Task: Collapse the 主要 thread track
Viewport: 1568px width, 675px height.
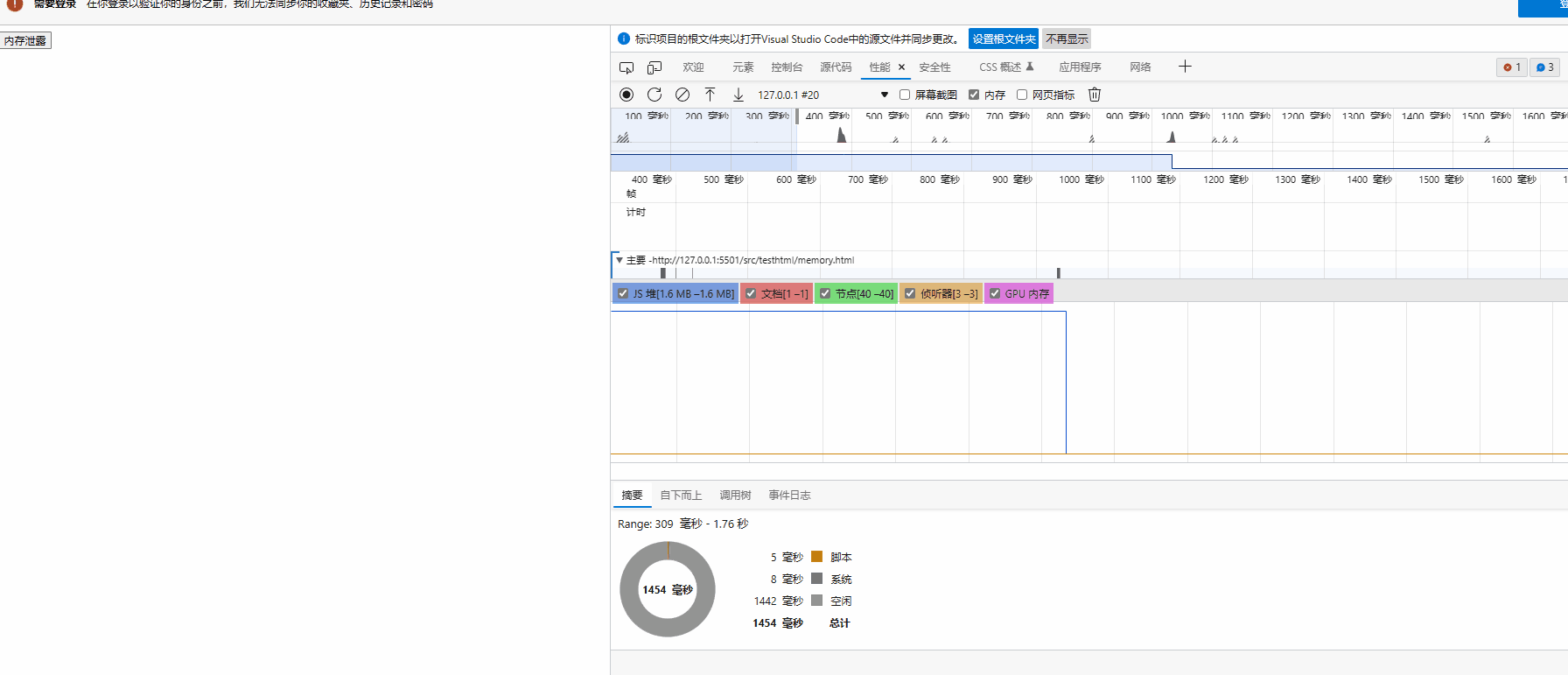Action: click(x=619, y=260)
